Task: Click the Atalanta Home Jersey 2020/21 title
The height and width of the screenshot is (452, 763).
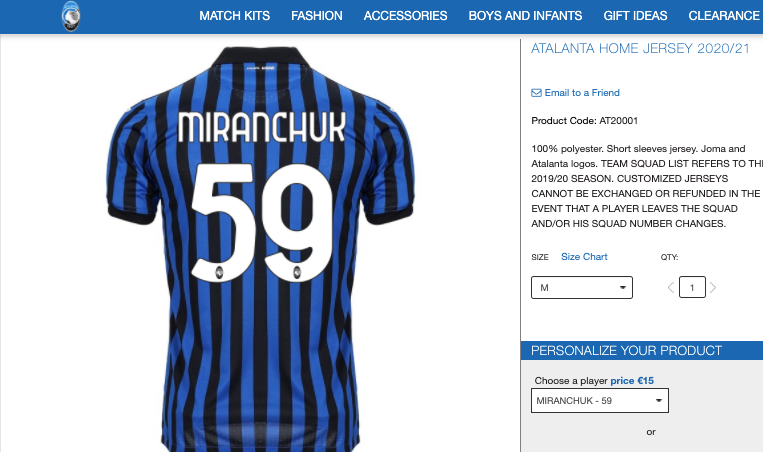Action: point(640,49)
